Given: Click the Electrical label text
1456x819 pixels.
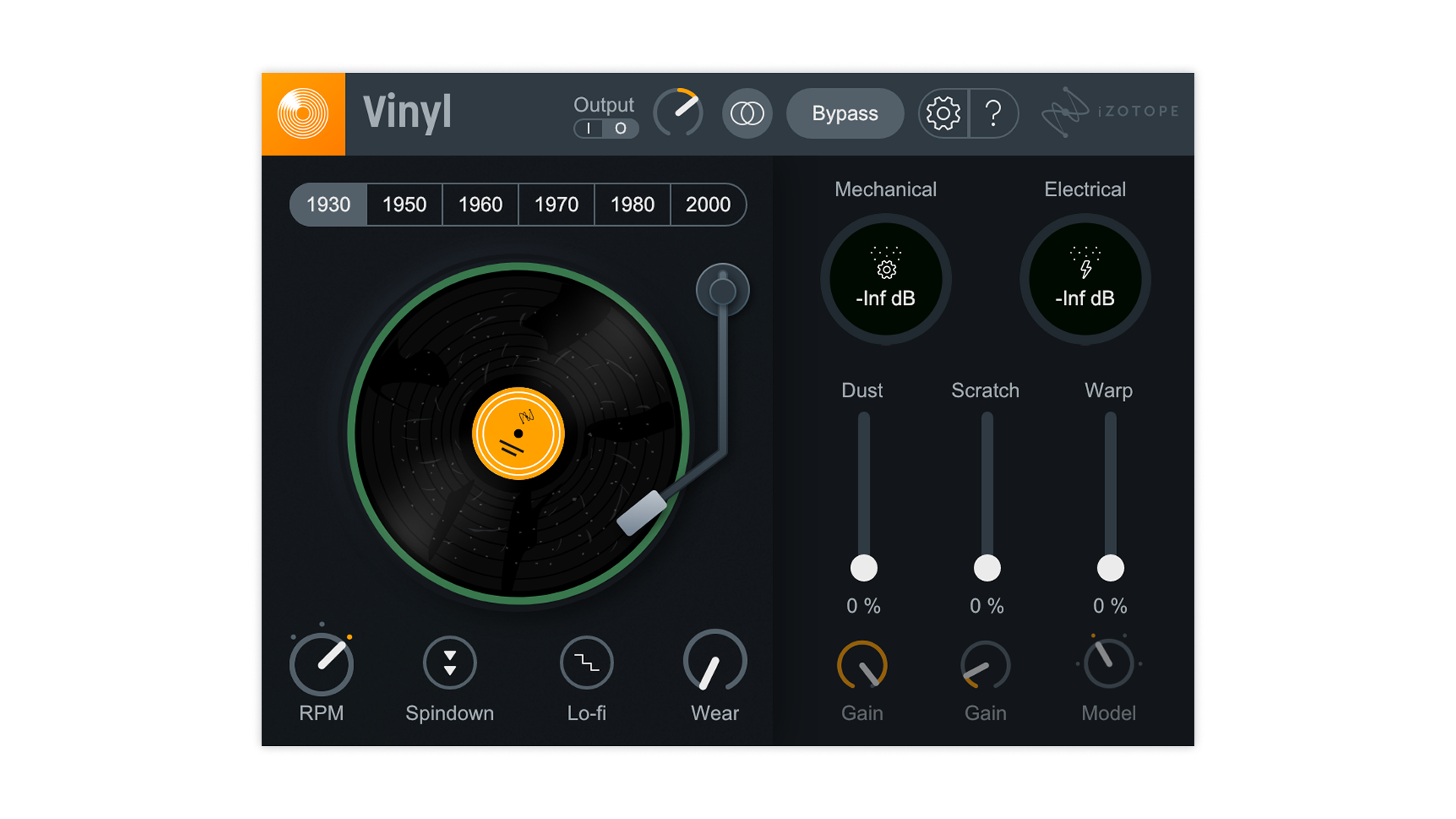Looking at the screenshot, I should coord(1085,190).
